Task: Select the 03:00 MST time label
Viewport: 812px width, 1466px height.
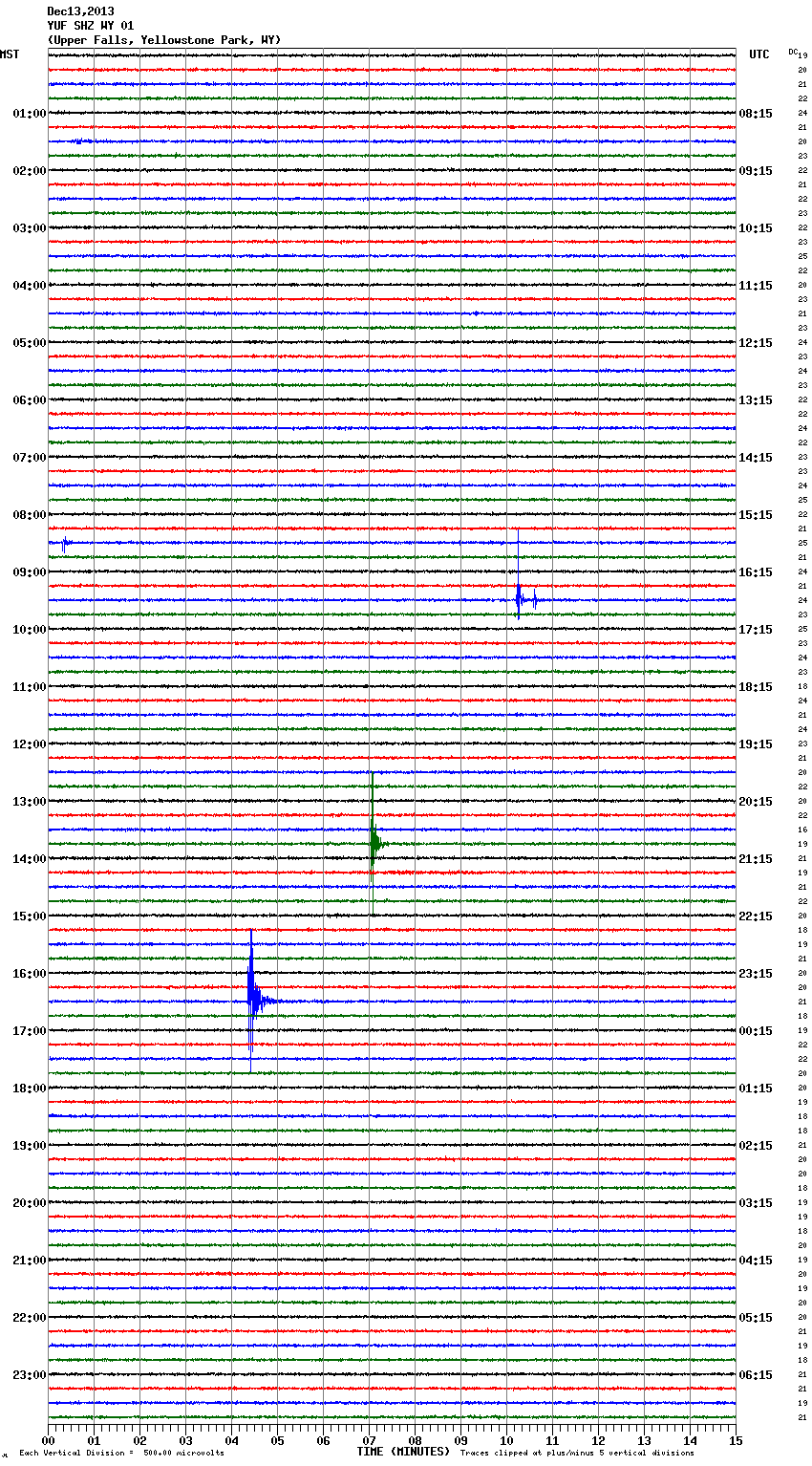Action: pos(29,228)
